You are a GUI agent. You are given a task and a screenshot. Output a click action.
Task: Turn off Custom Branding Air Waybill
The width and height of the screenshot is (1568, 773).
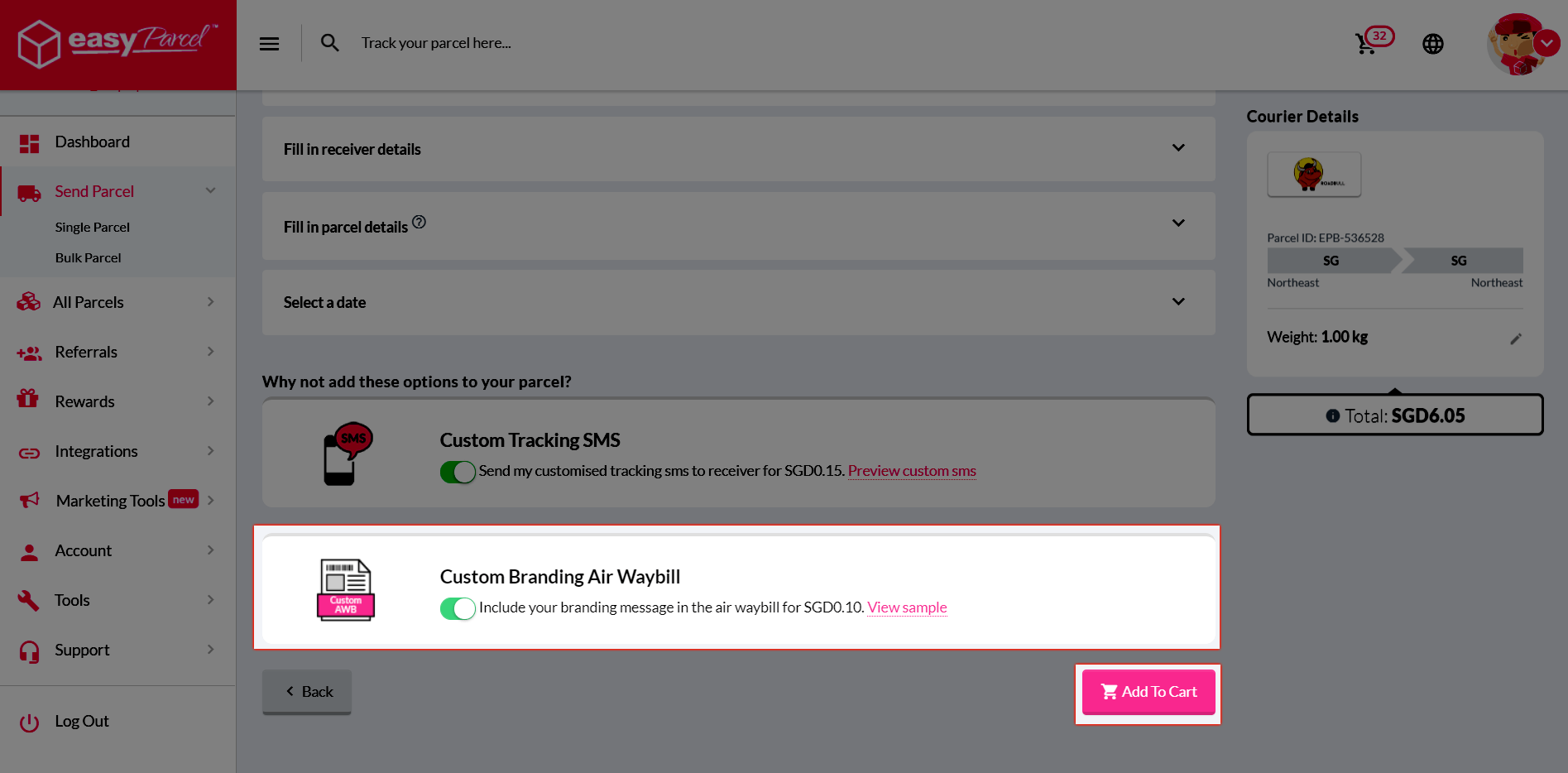point(458,608)
